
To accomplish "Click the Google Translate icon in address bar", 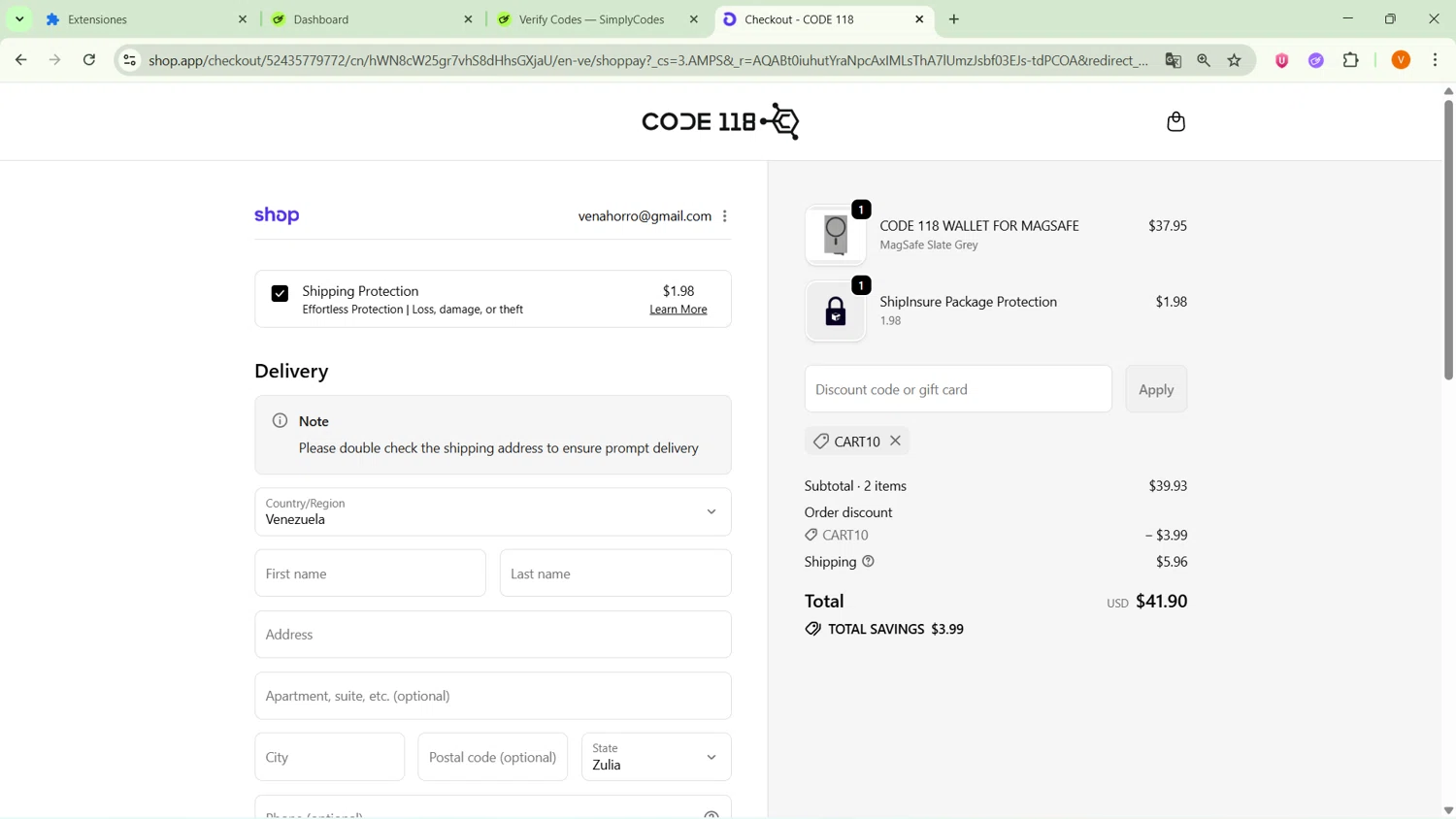I will [1173, 60].
